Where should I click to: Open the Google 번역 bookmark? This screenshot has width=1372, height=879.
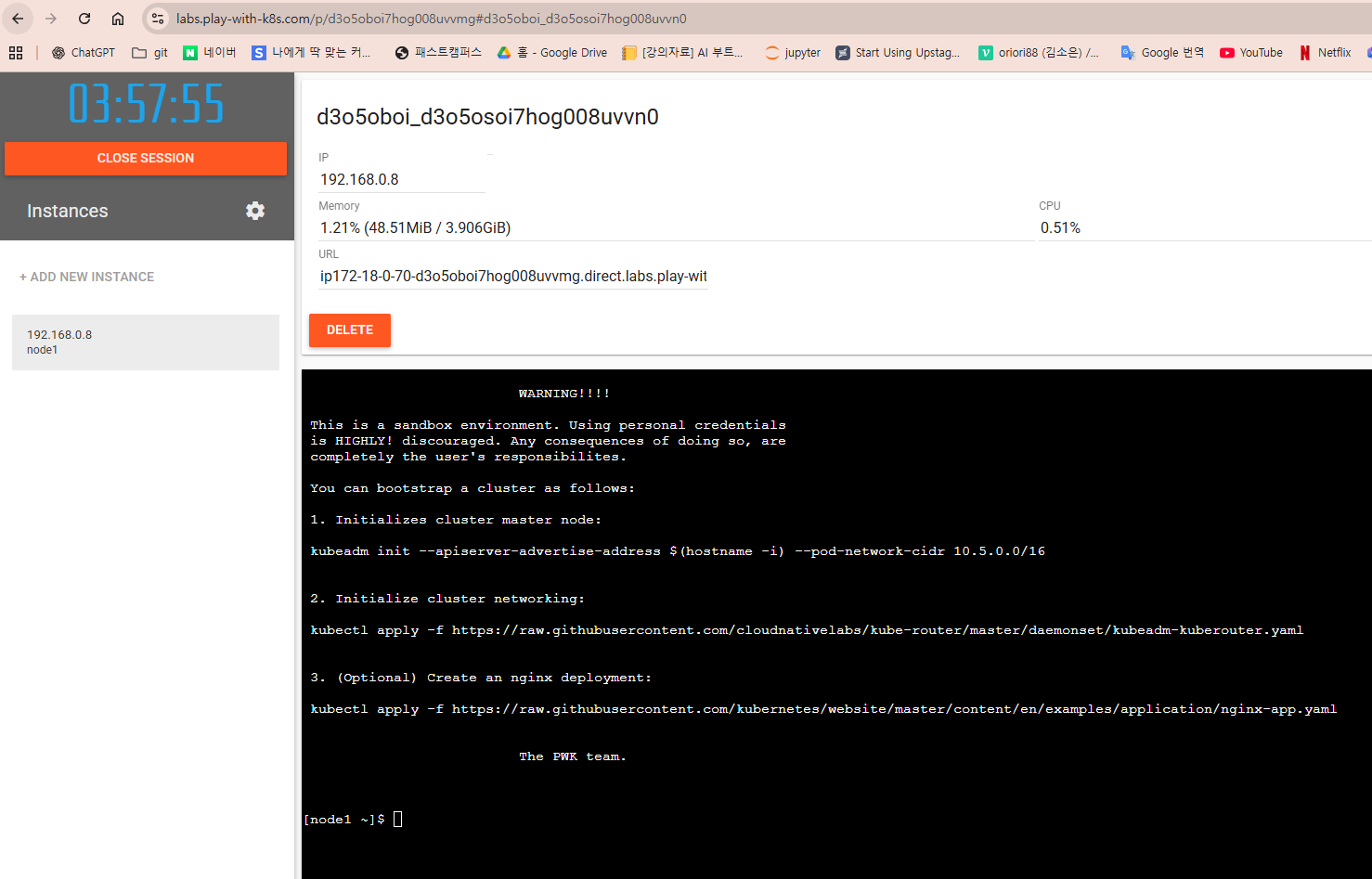tap(1162, 53)
